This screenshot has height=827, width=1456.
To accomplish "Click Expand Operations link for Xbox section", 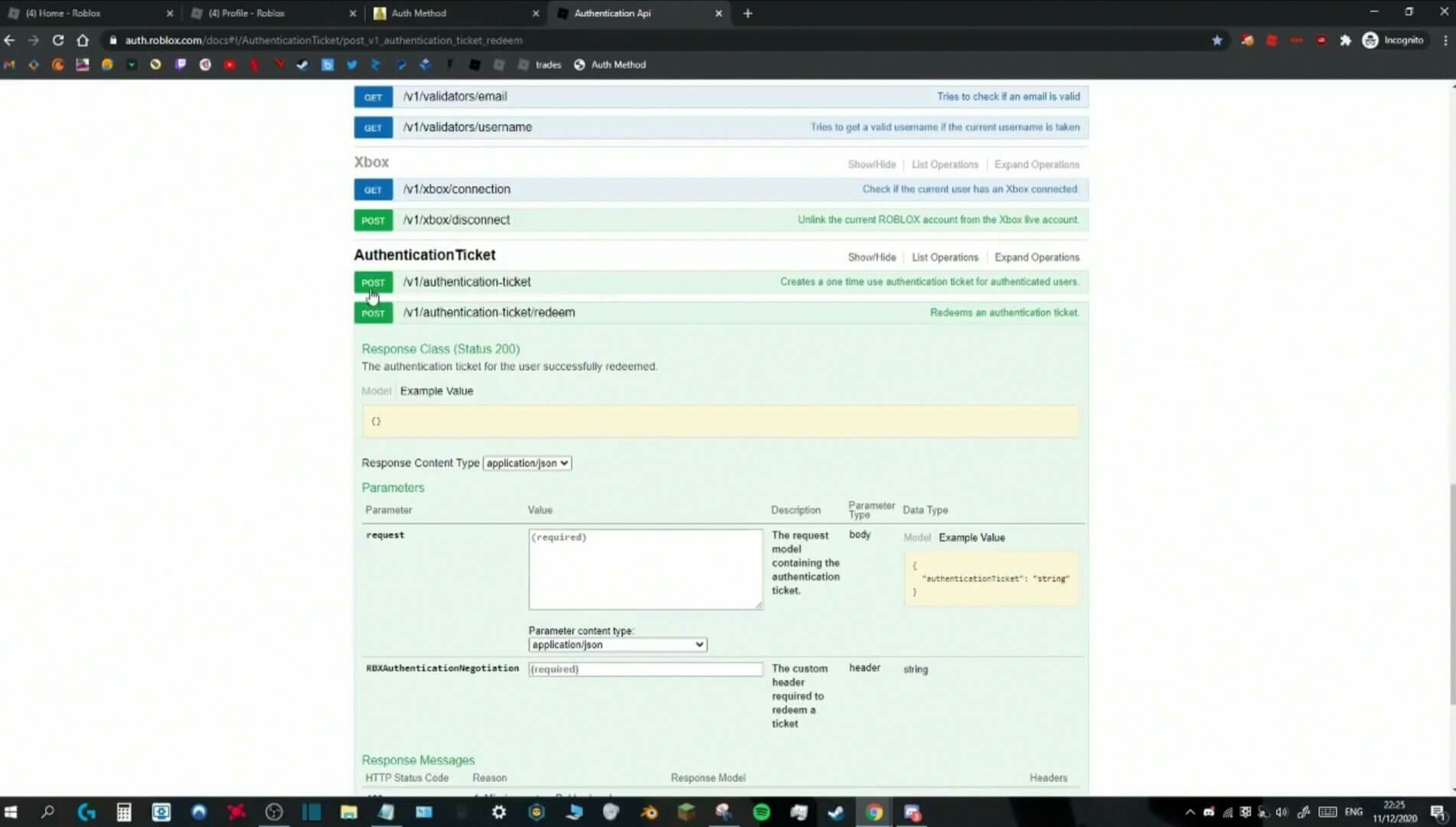I will tap(1037, 165).
